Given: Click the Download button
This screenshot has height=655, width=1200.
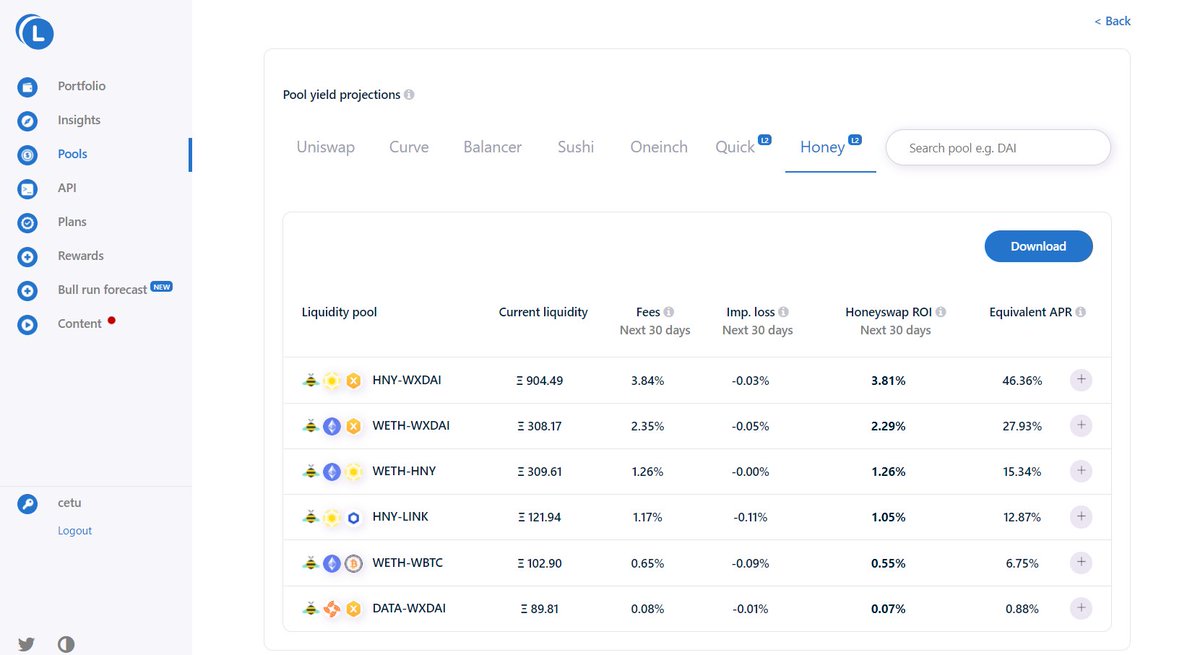Looking at the screenshot, I should click(x=1038, y=246).
